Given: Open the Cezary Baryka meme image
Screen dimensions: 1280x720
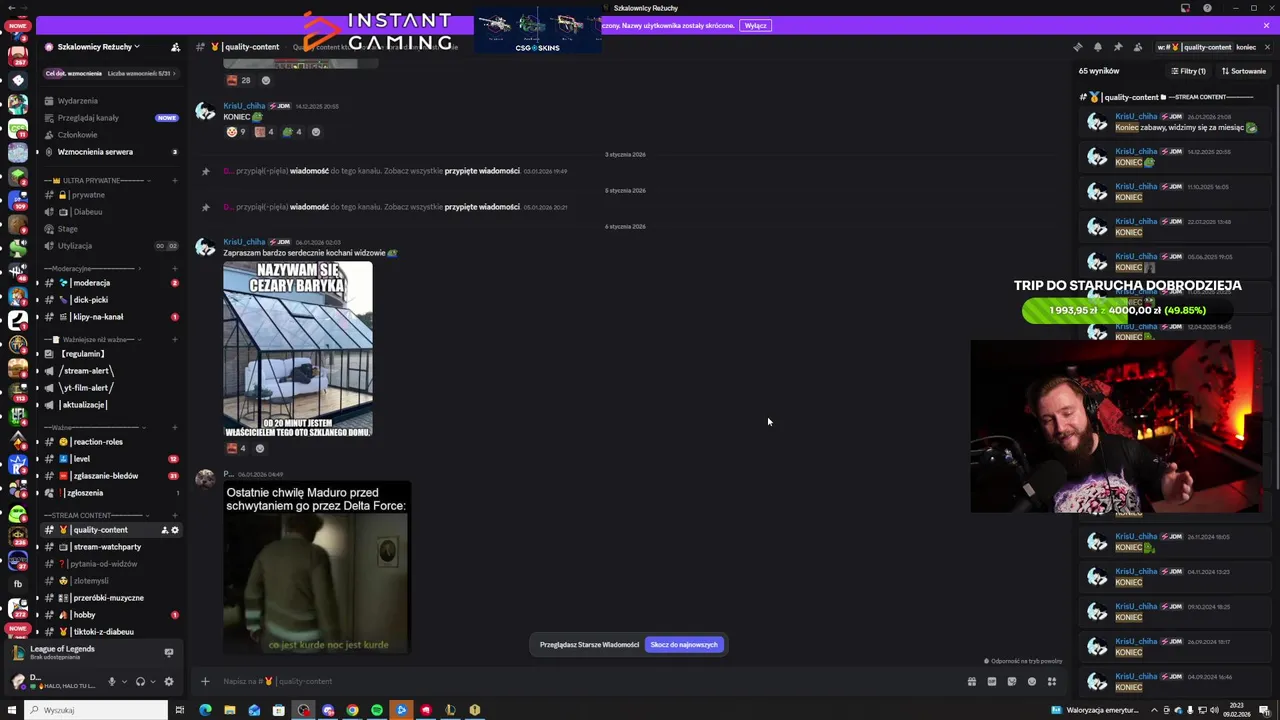Looking at the screenshot, I should click(x=298, y=349).
